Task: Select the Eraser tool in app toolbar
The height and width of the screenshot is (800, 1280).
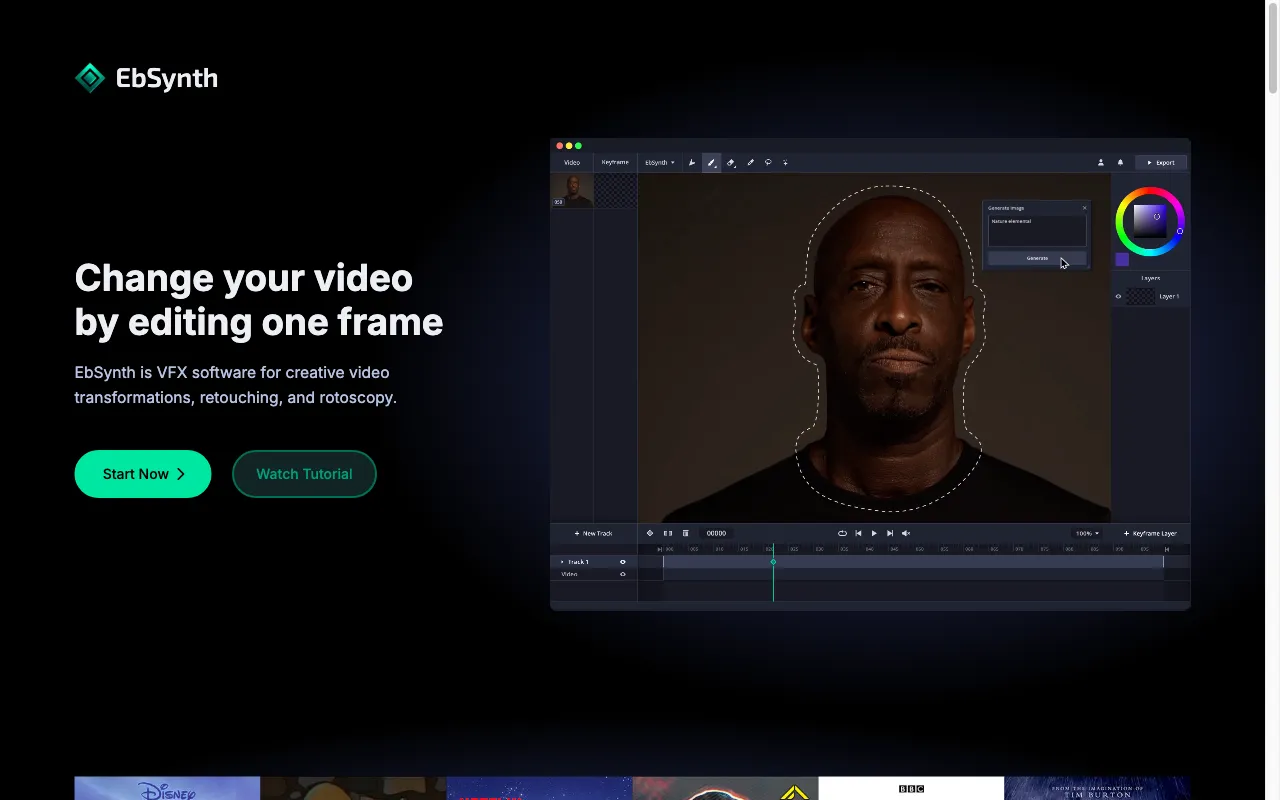Action: [x=731, y=162]
